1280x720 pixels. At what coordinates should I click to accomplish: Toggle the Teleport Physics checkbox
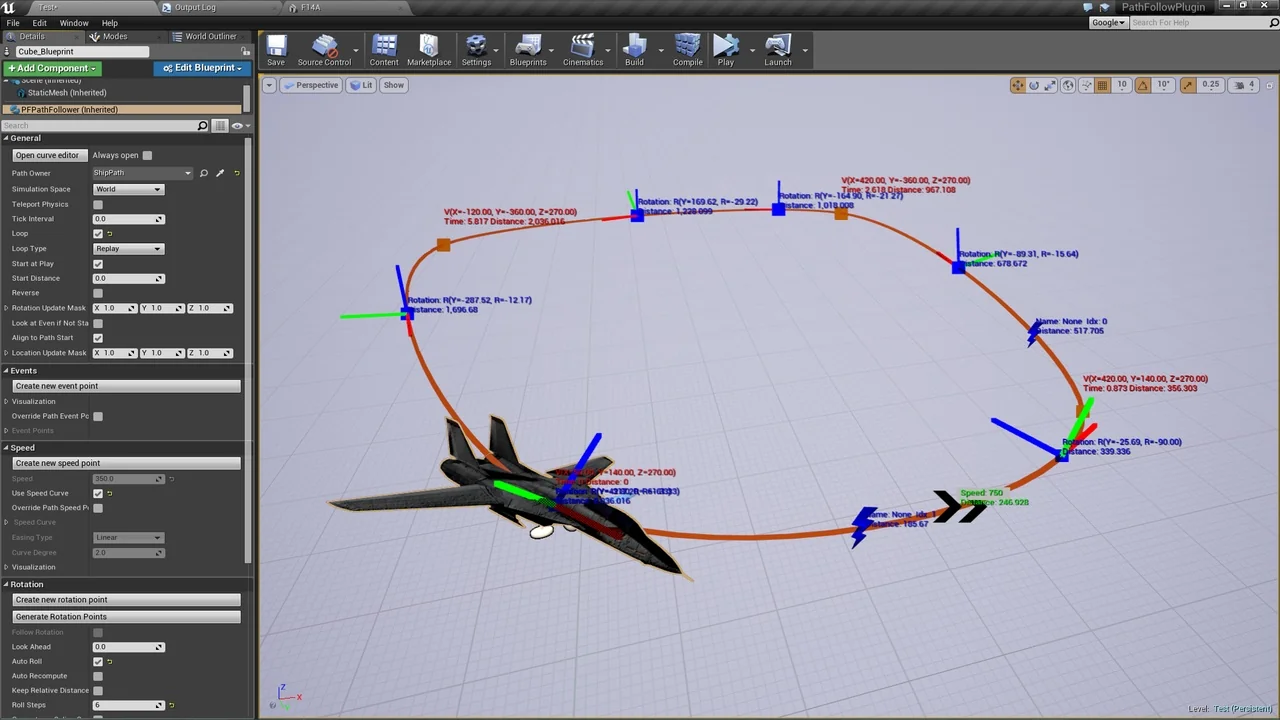click(x=98, y=204)
